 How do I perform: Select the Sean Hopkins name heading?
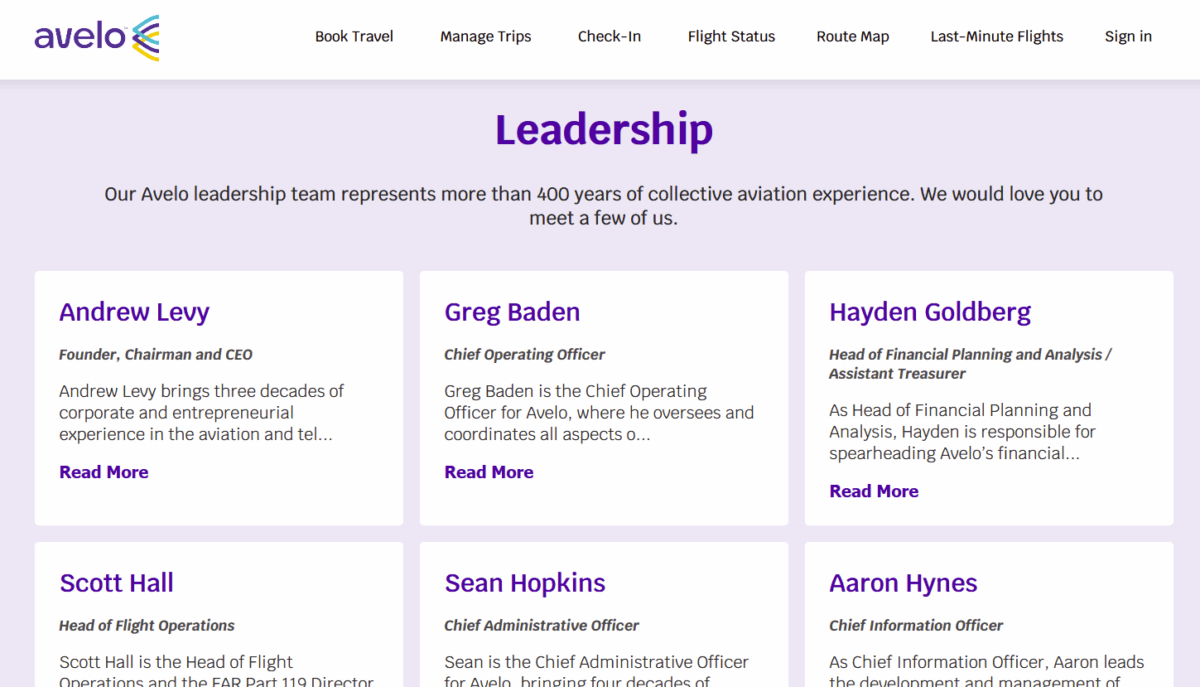click(x=524, y=583)
